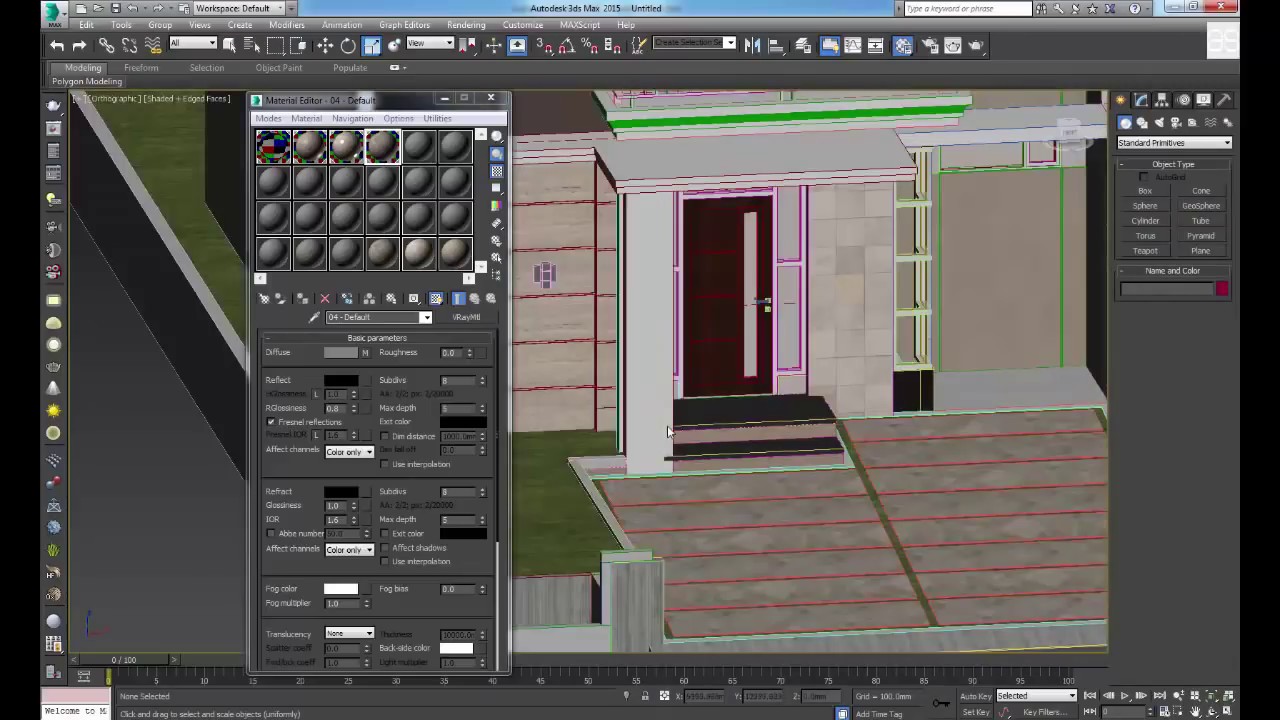Open the MAXScript menu

[580, 25]
